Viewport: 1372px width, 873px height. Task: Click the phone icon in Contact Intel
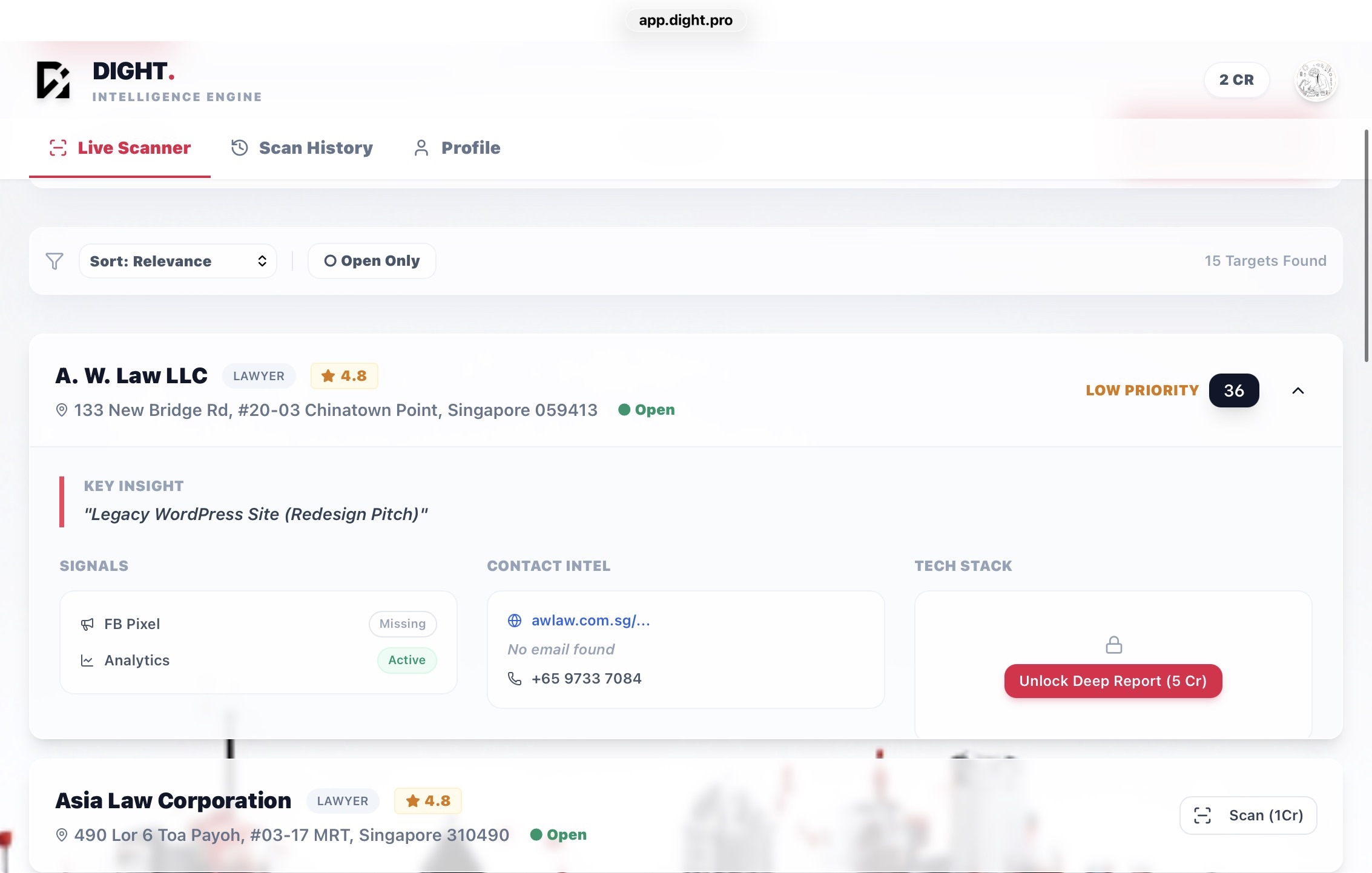(x=515, y=679)
